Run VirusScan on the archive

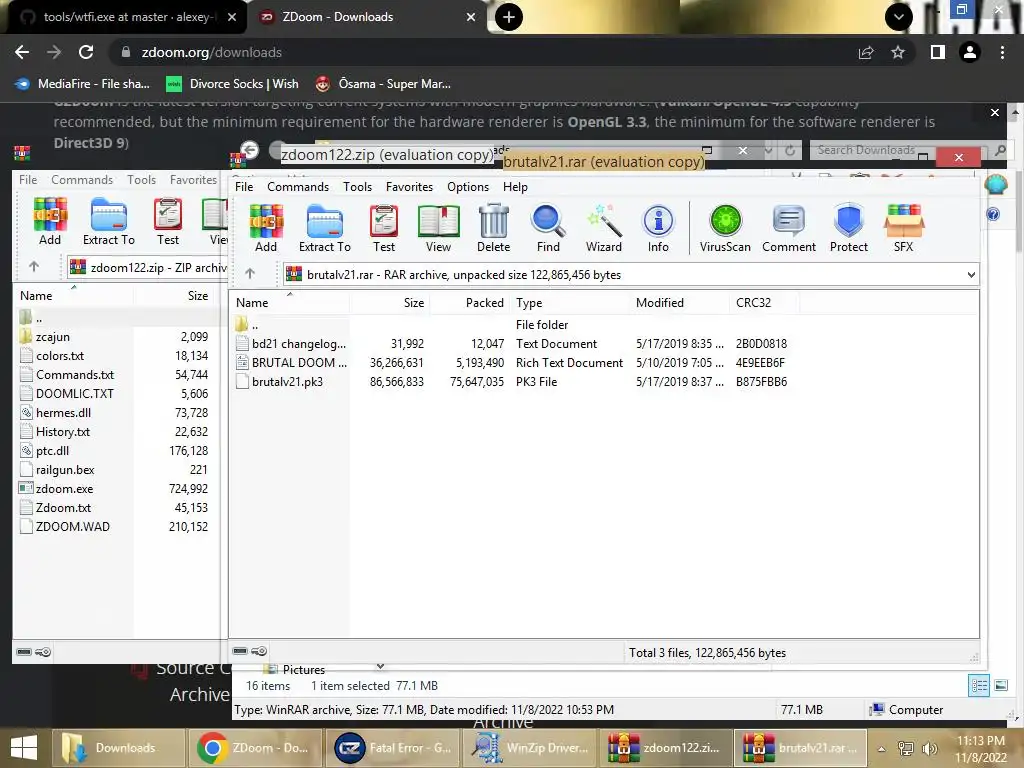(x=725, y=228)
